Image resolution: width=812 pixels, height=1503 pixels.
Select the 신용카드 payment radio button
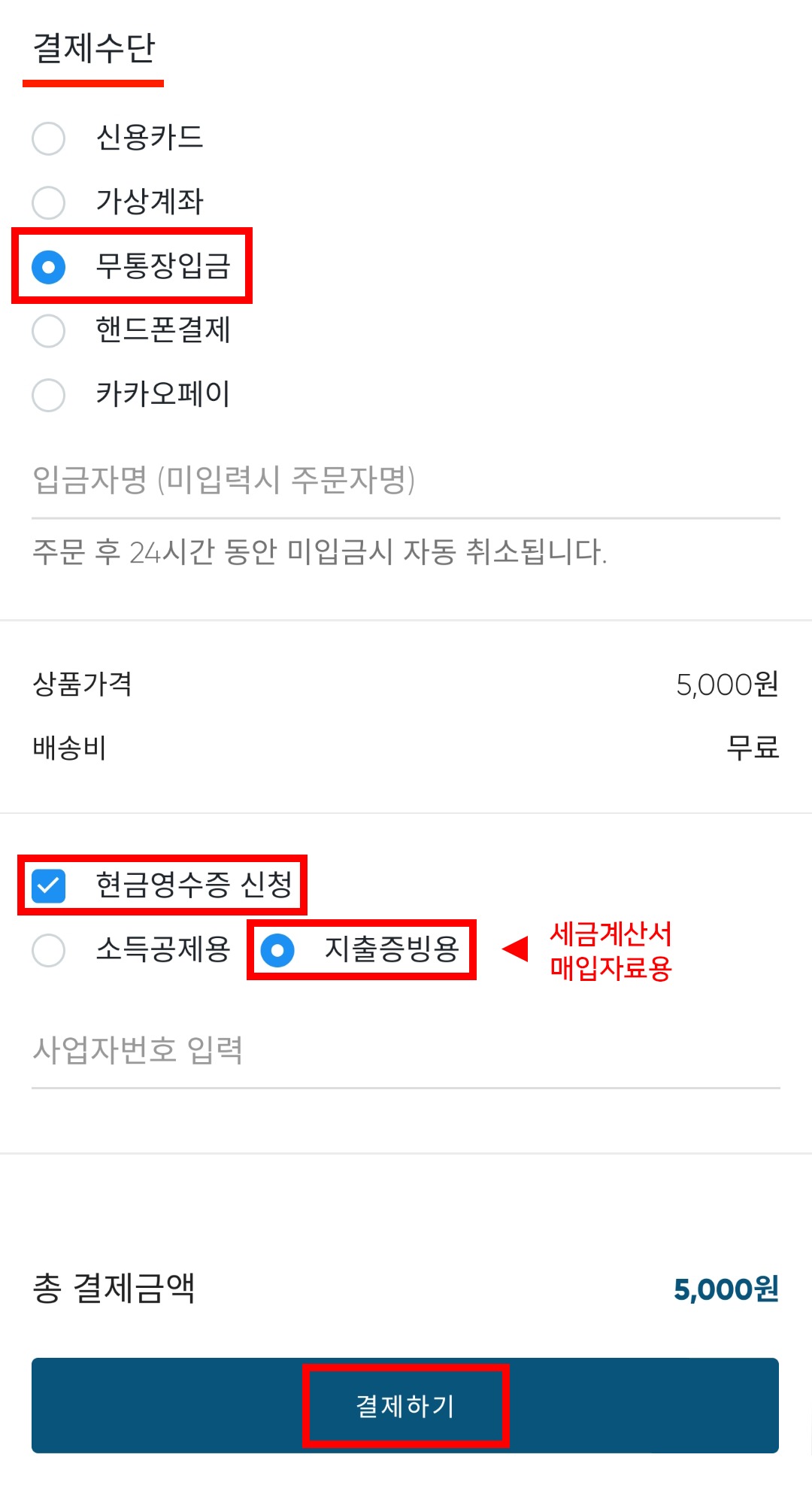[x=49, y=138]
